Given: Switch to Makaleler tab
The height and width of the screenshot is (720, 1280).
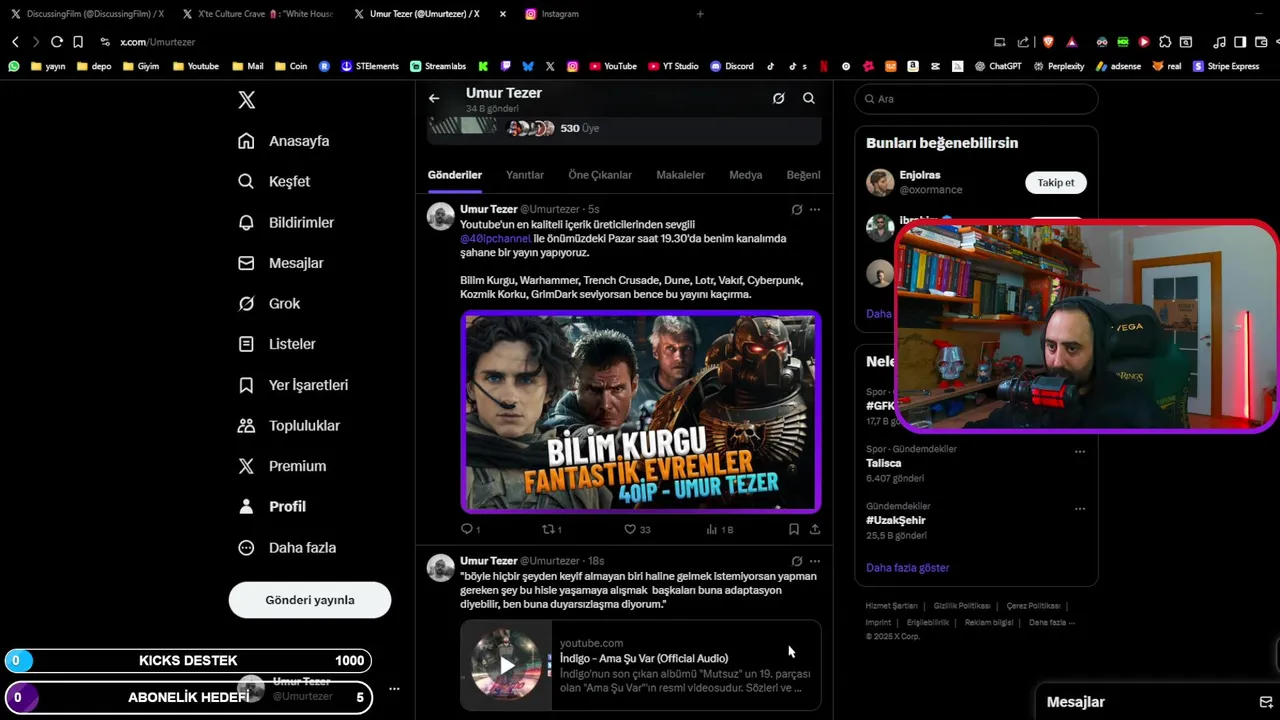Looking at the screenshot, I should click(x=680, y=175).
